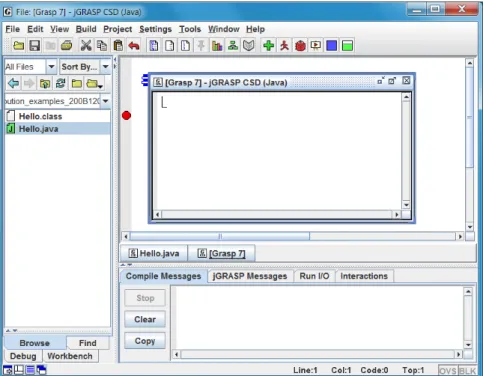483x376 pixels.
Task: Toggle the OVS overstrike indicator
Action: coord(448,371)
